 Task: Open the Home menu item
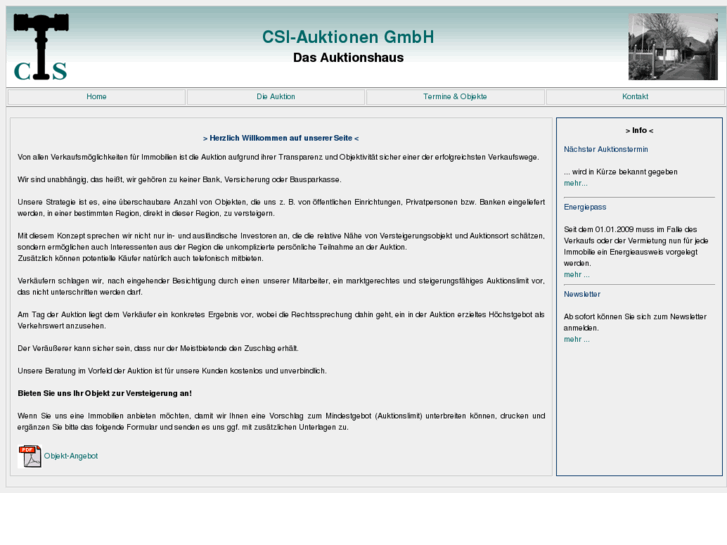[x=96, y=96]
